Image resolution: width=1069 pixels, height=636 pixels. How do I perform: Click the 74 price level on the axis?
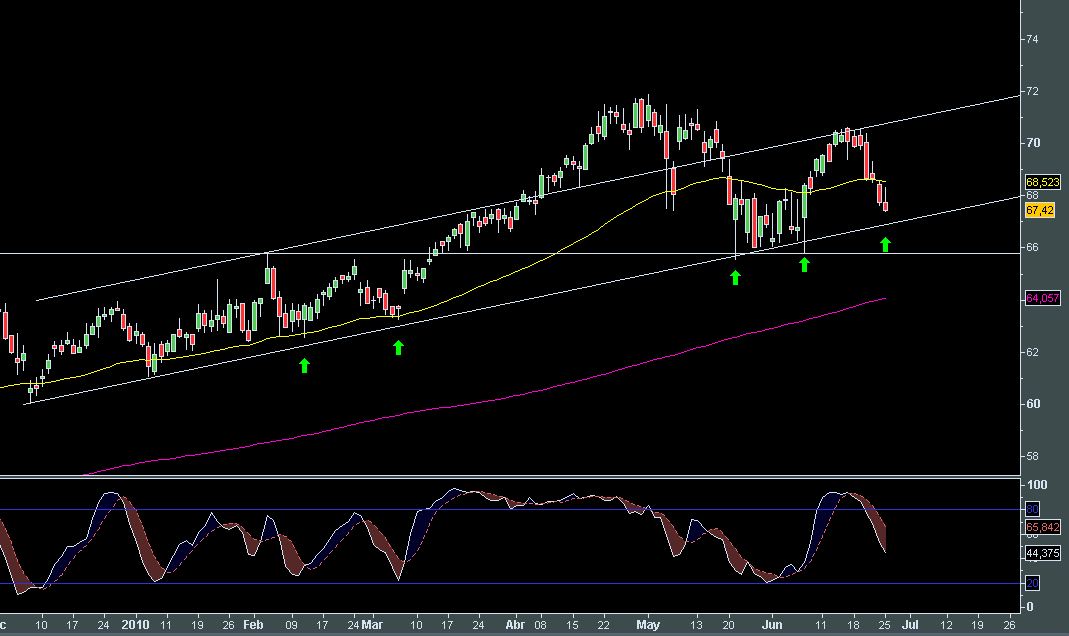pos(1033,39)
